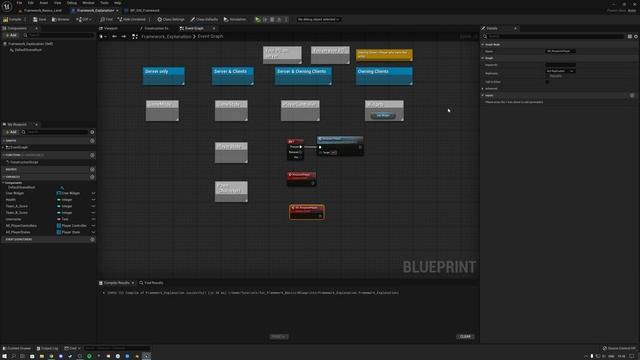Close the Event Graph tab
640x360 pixels.
[214, 28]
